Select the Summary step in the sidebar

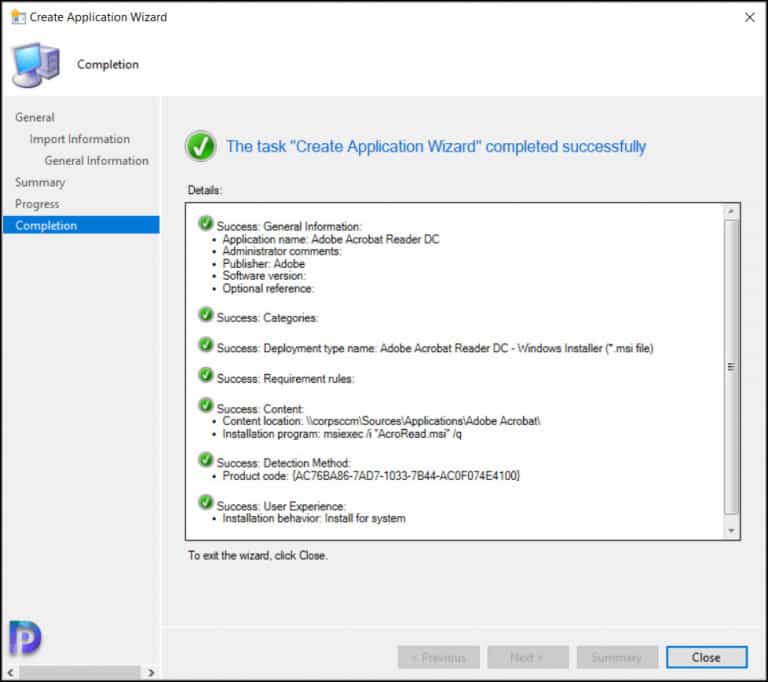coord(40,182)
